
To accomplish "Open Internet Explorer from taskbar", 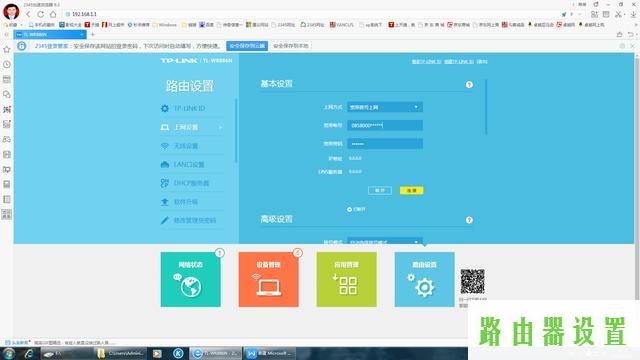I will click(29, 353).
